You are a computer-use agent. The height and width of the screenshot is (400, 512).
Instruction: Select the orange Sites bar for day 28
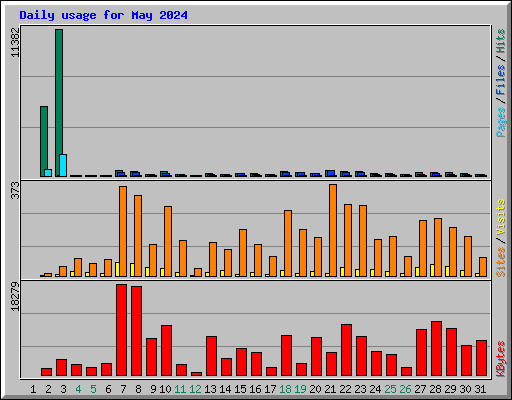click(438, 247)
